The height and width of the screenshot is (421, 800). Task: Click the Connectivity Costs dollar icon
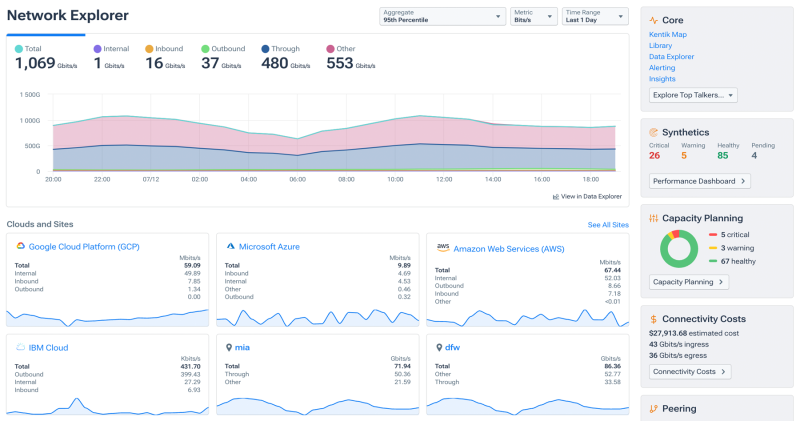click(x=654, y=319)
